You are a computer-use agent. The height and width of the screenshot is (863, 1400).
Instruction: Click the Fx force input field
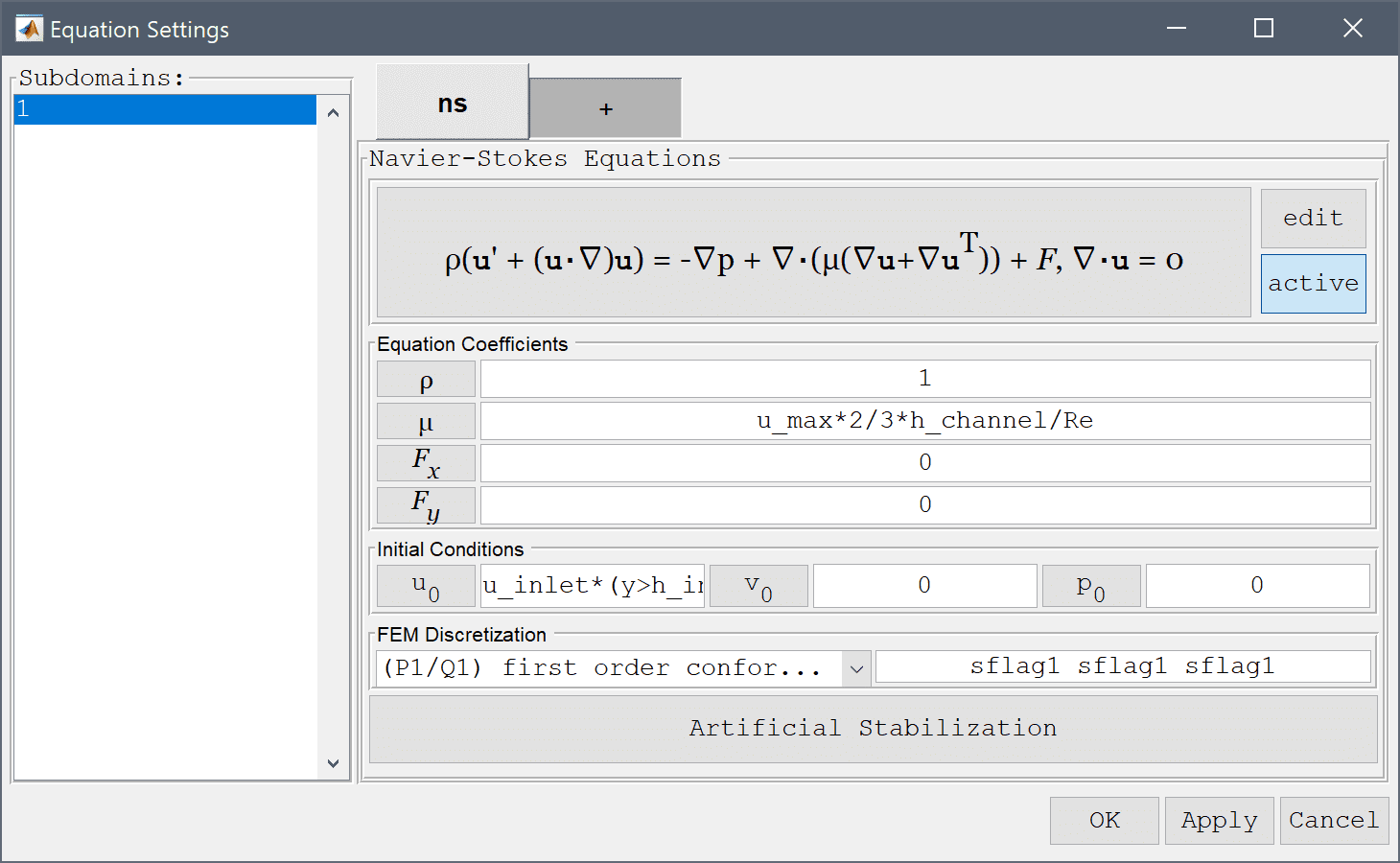pyautogui.click(x=925, y=463)
